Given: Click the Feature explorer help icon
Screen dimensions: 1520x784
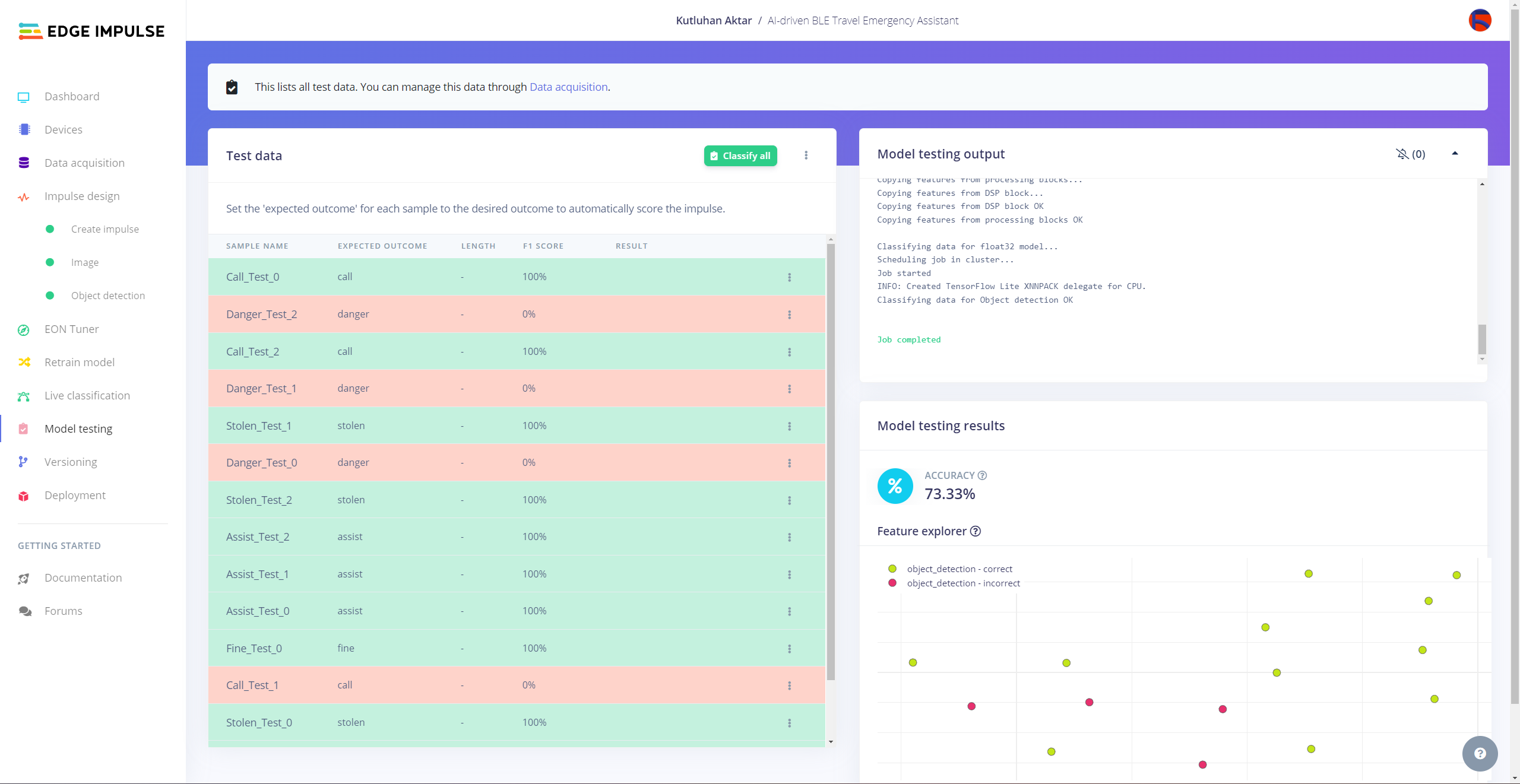Looking at the screenshot, I should 976,531.
